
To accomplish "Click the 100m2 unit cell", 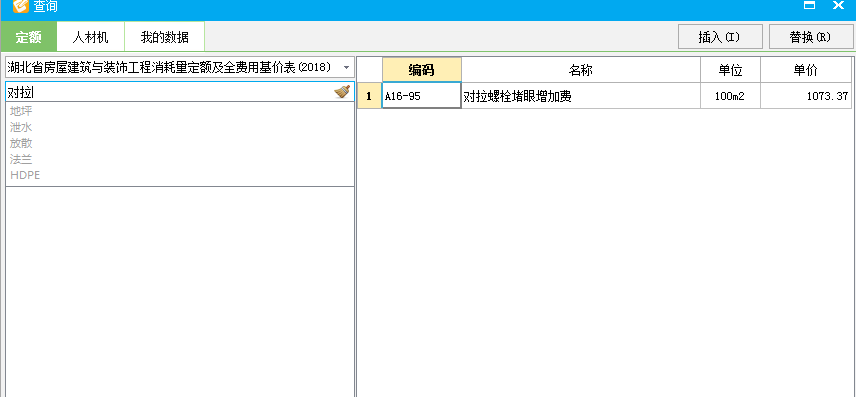I will click(x=730, y=96).
